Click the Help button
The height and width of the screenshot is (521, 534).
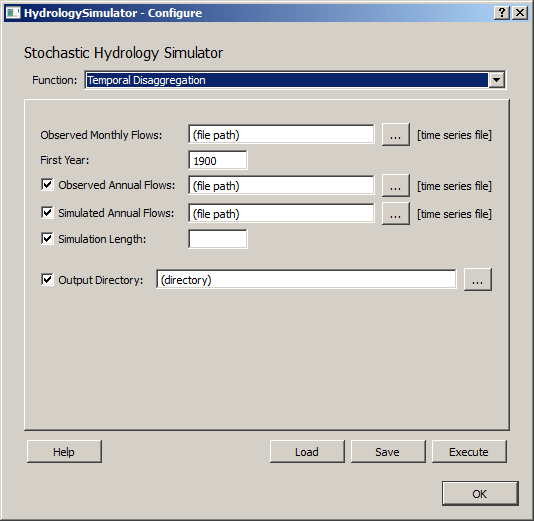64,452
